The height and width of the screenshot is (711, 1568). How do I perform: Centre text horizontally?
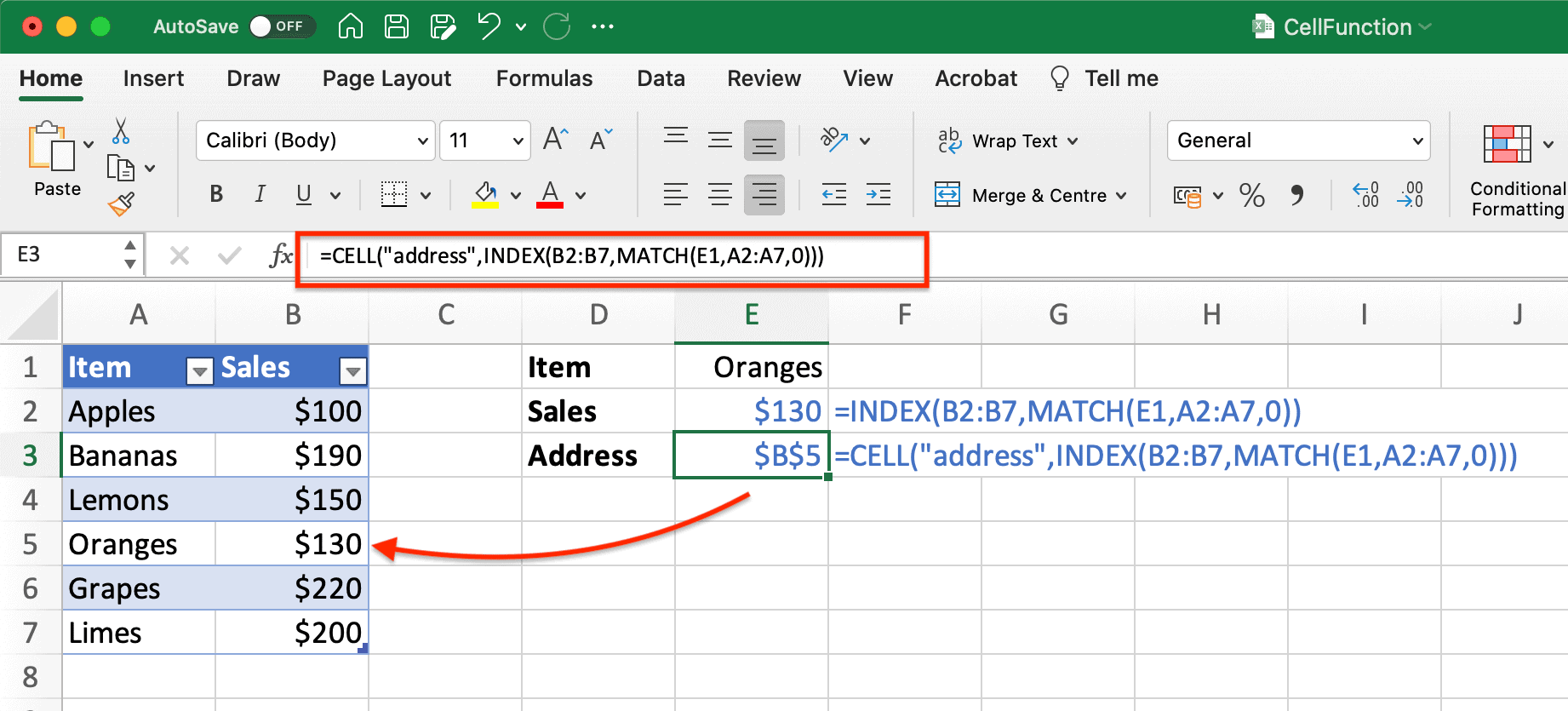tap(720, 195)
